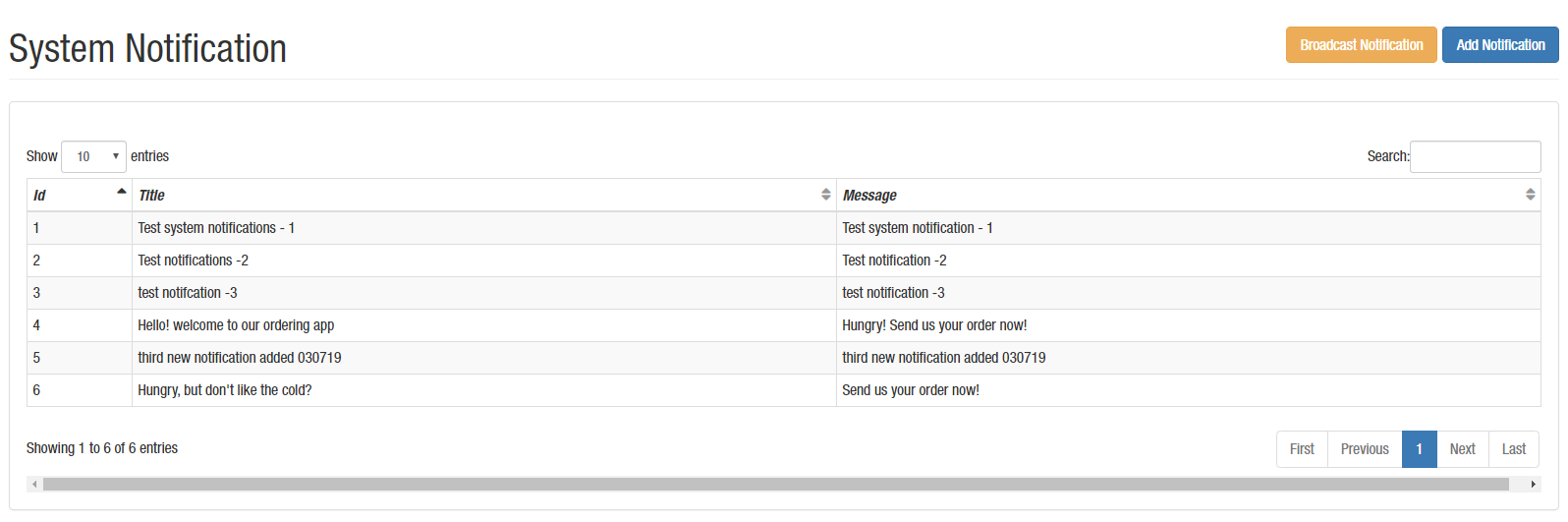Image resolution: width=1568 pixels, height=522 pixels.
Task: Sort table by Id column arrow
Action: point(121,192)
